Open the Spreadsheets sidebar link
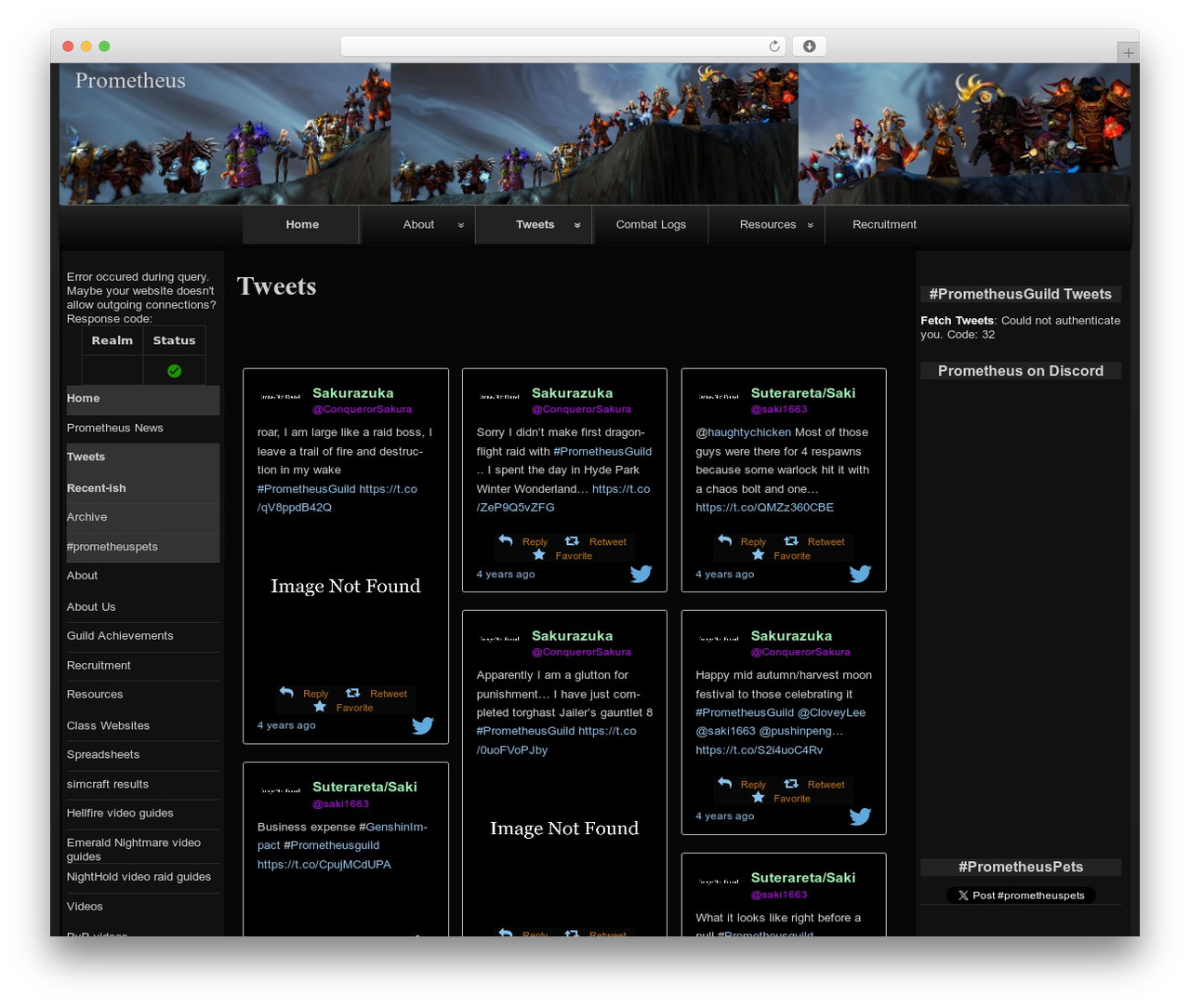Image resolution: width=1190 pixels, height=1008 pixels. point(103,755)
